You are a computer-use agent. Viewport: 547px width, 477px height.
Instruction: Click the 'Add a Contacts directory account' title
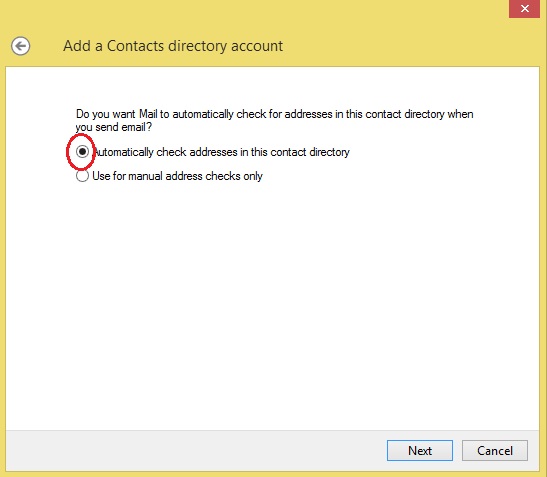pyautogui.click(x=173, y=46)
